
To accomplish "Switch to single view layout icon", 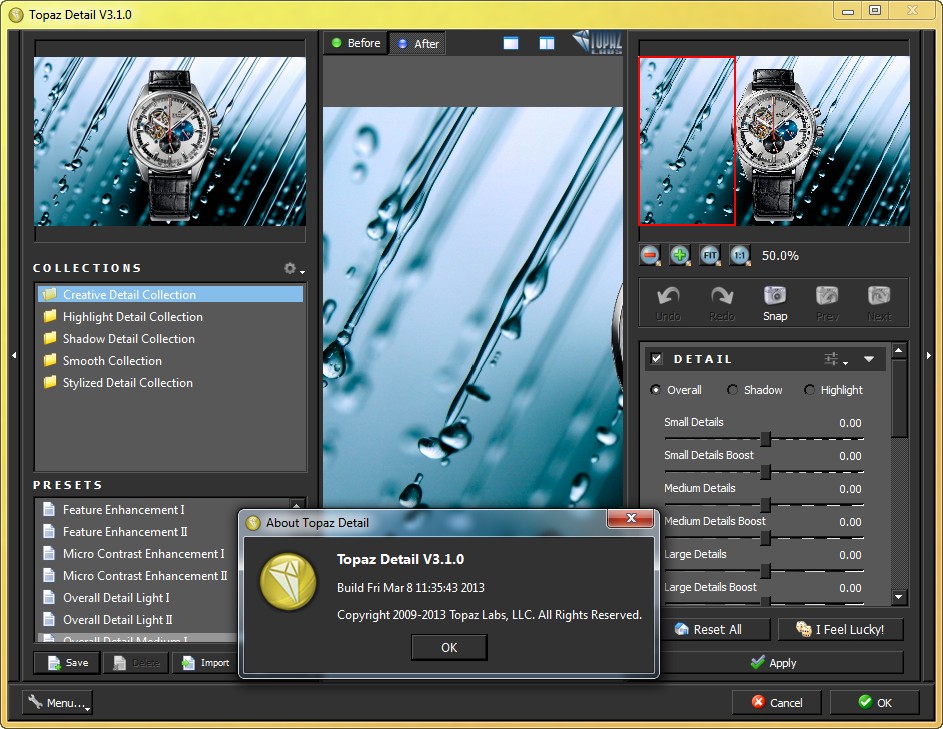I will (511, 43).
